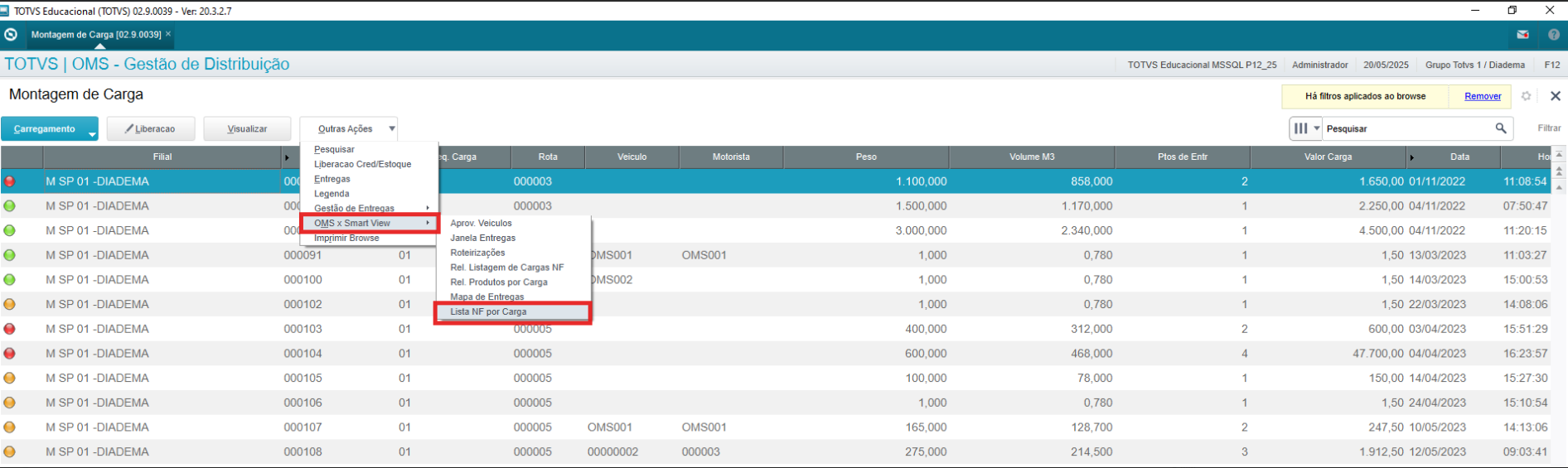The image size is (1568, 468).
Task: Expand the Carregamento button dropdown arrow
Action: click(92, 133)
